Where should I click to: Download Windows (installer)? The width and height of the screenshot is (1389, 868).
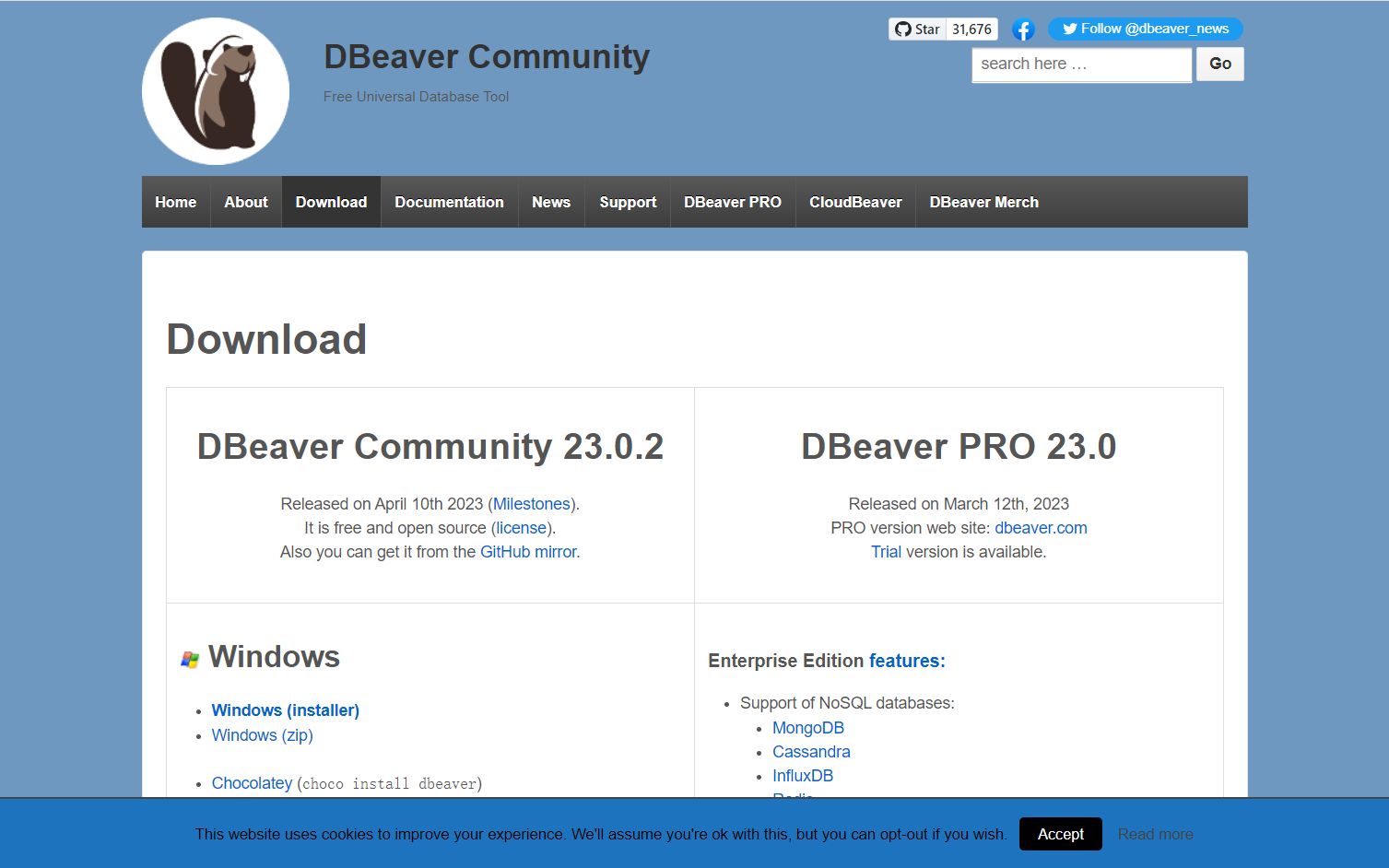click(286, 710)
